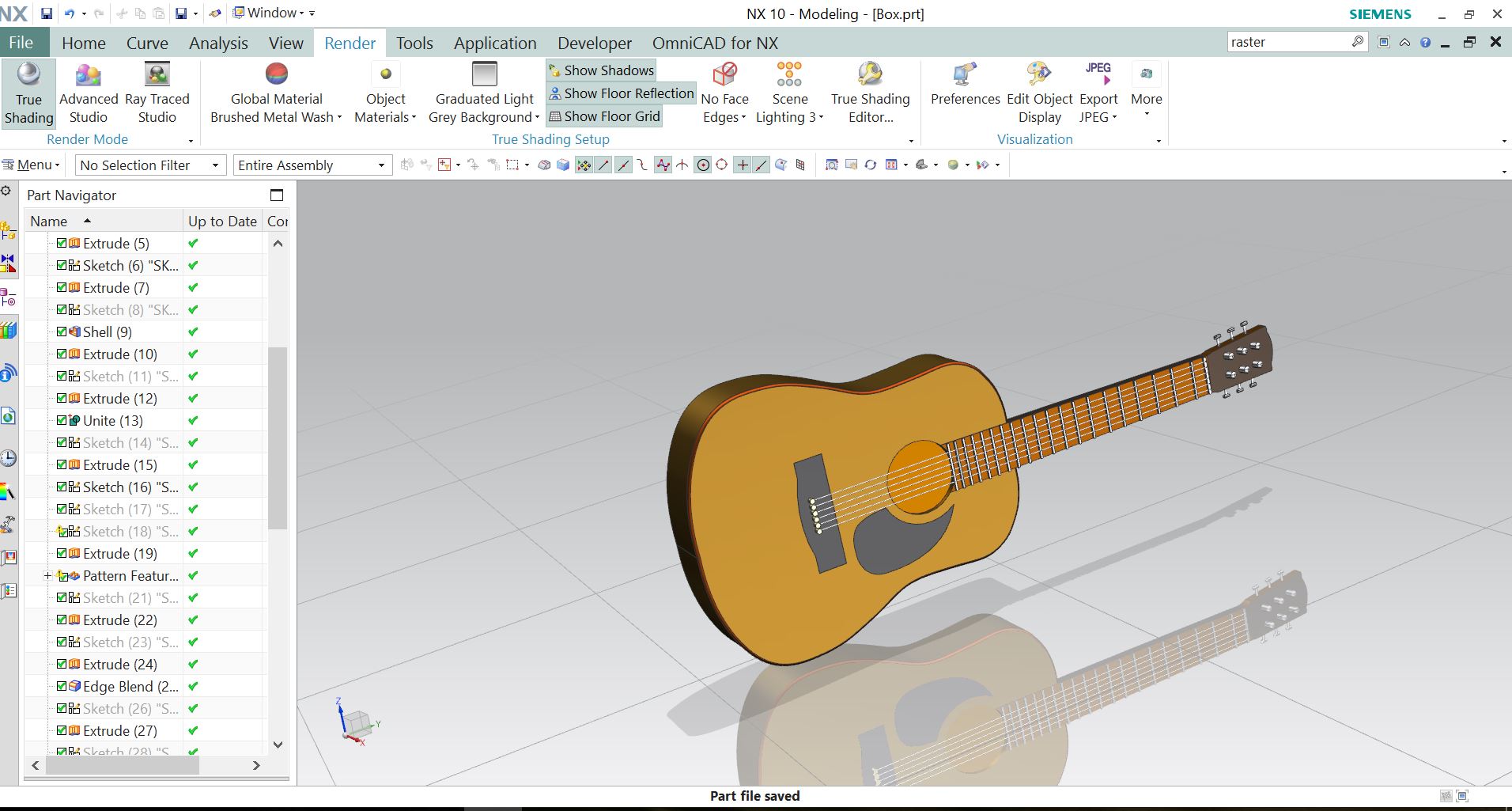Open Object Materials dropdown
This screenshot has height=811, width=1512.
click(x=385, y=94)
